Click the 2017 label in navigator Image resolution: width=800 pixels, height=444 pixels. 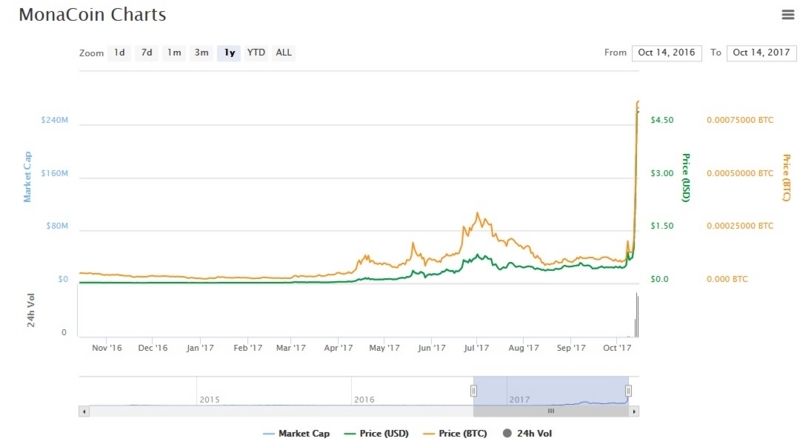coord(519,400)
